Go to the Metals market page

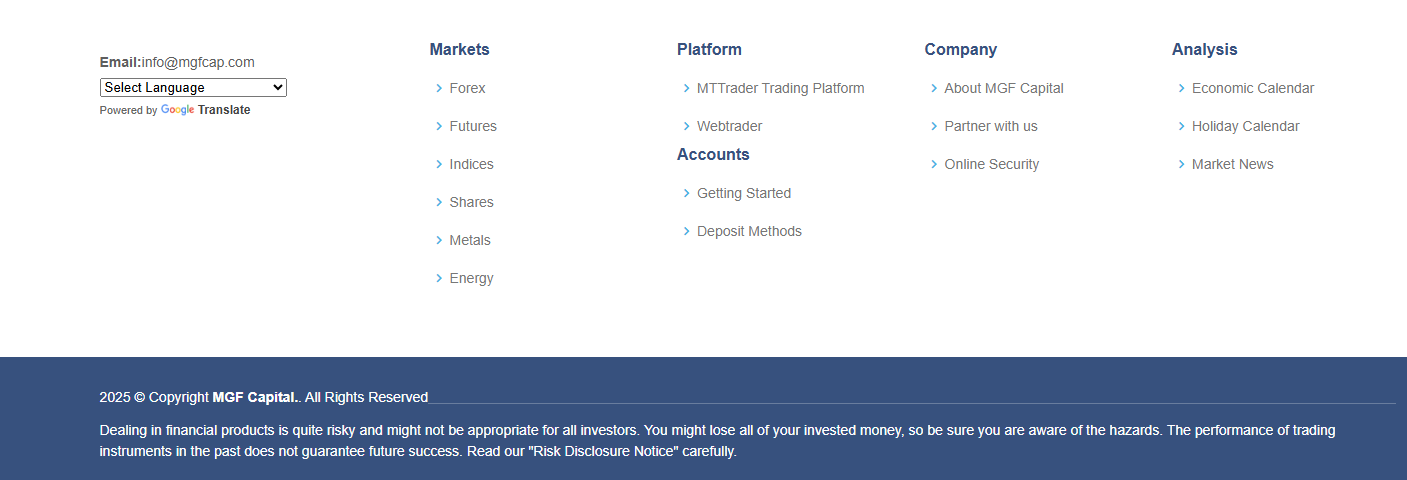[470, 240]
